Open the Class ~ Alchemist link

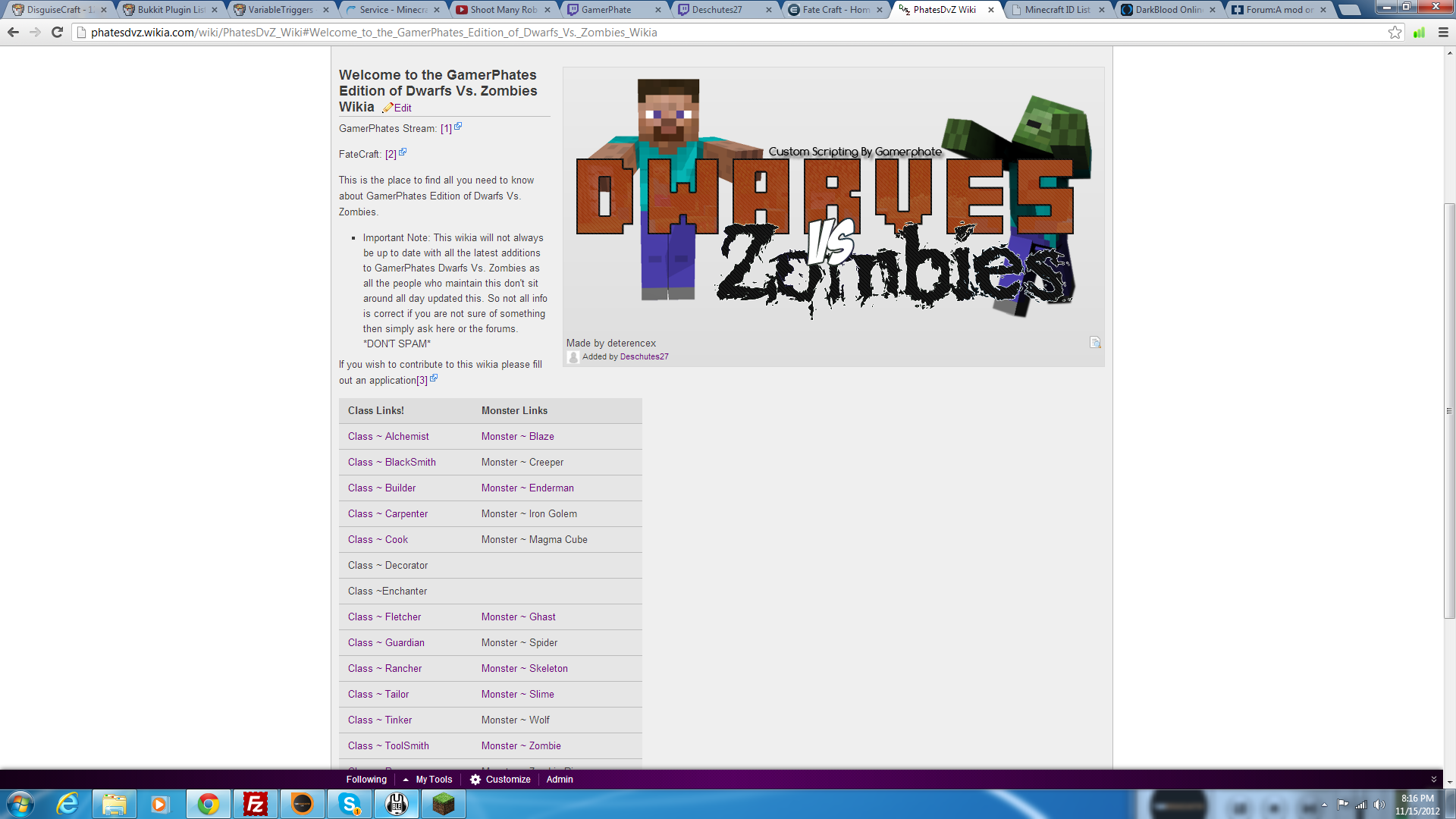coord(388,437)
